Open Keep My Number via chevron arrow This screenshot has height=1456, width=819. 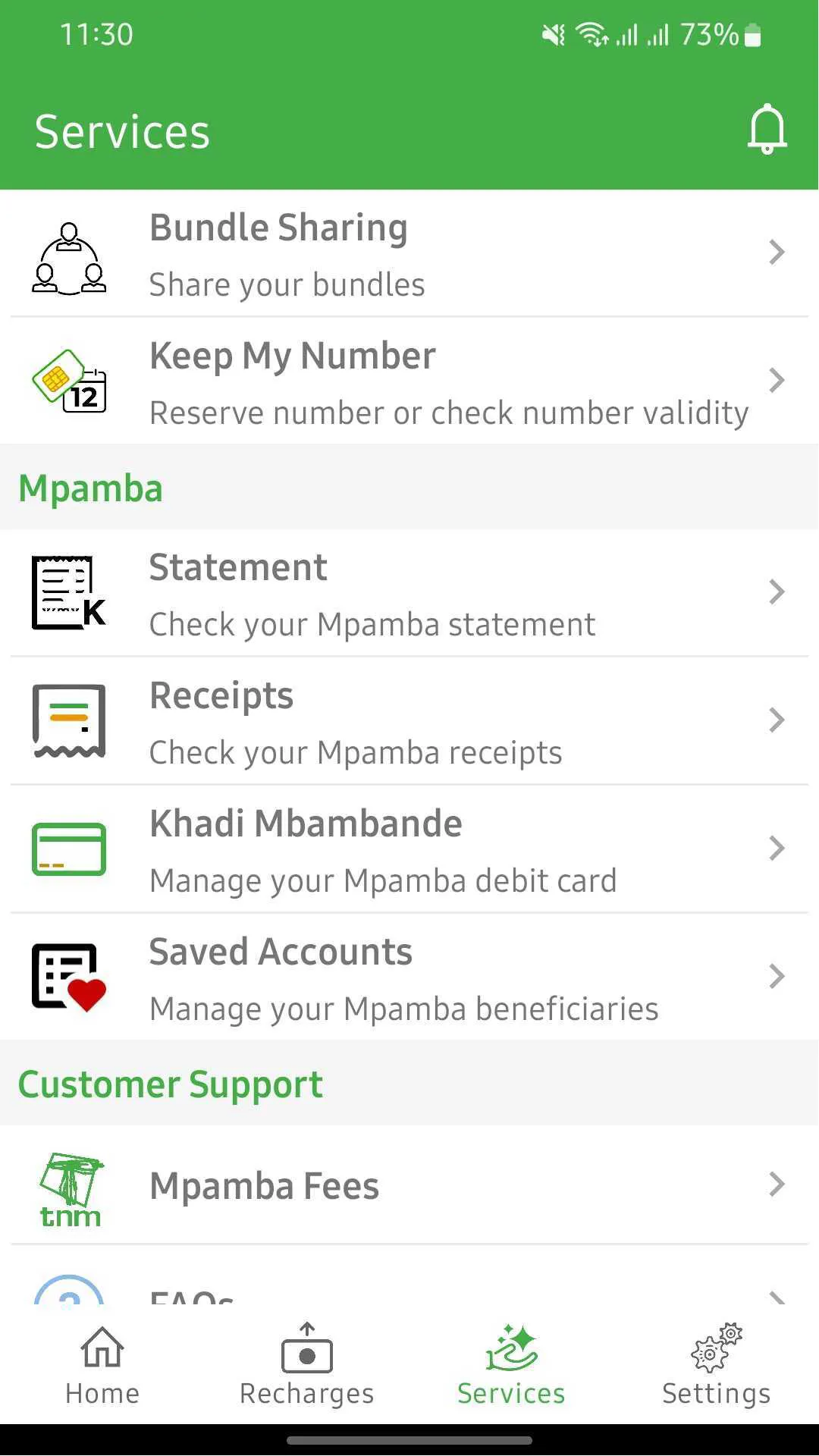[x=777, y=380]
